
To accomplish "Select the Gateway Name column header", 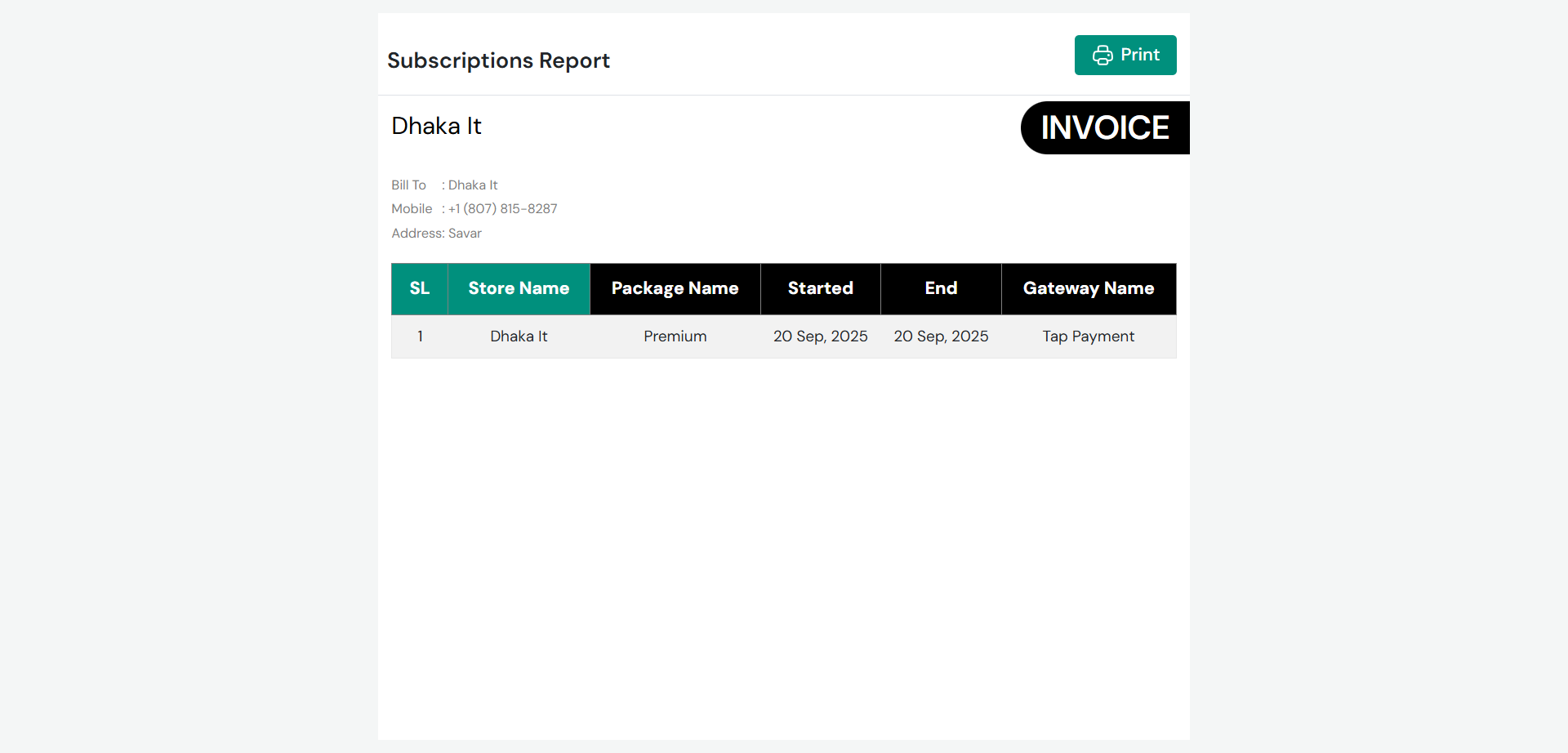I will 1088,288.
